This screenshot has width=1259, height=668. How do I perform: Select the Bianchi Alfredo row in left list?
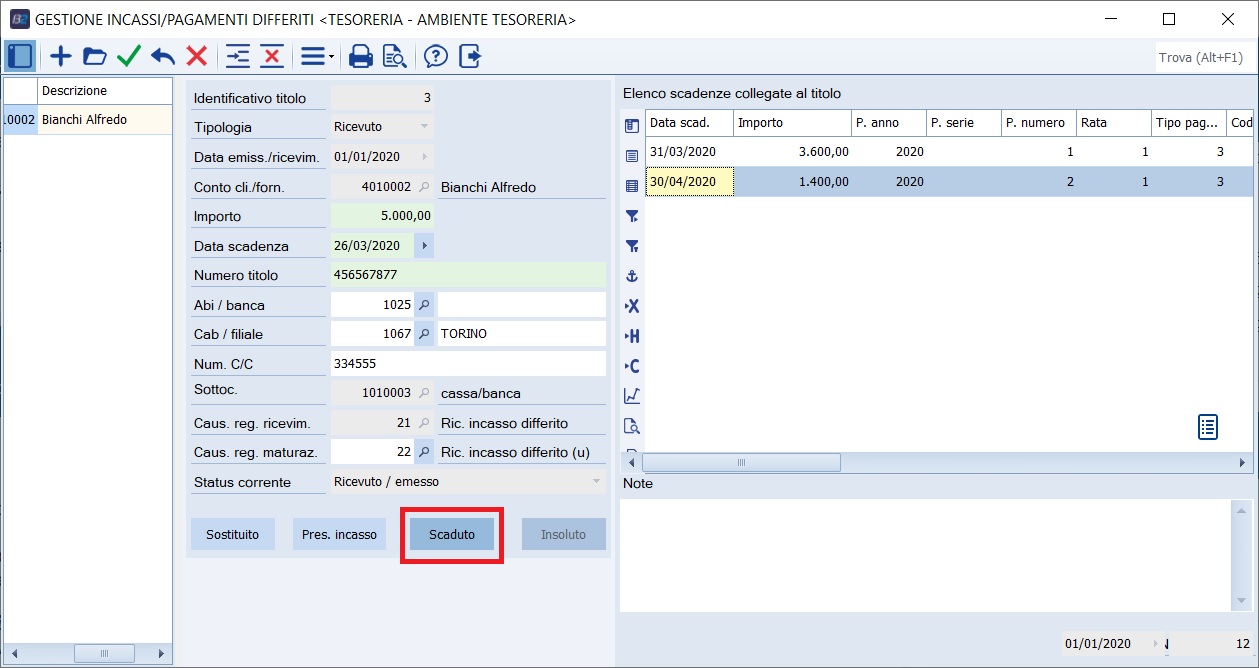[x=87, y=120]
